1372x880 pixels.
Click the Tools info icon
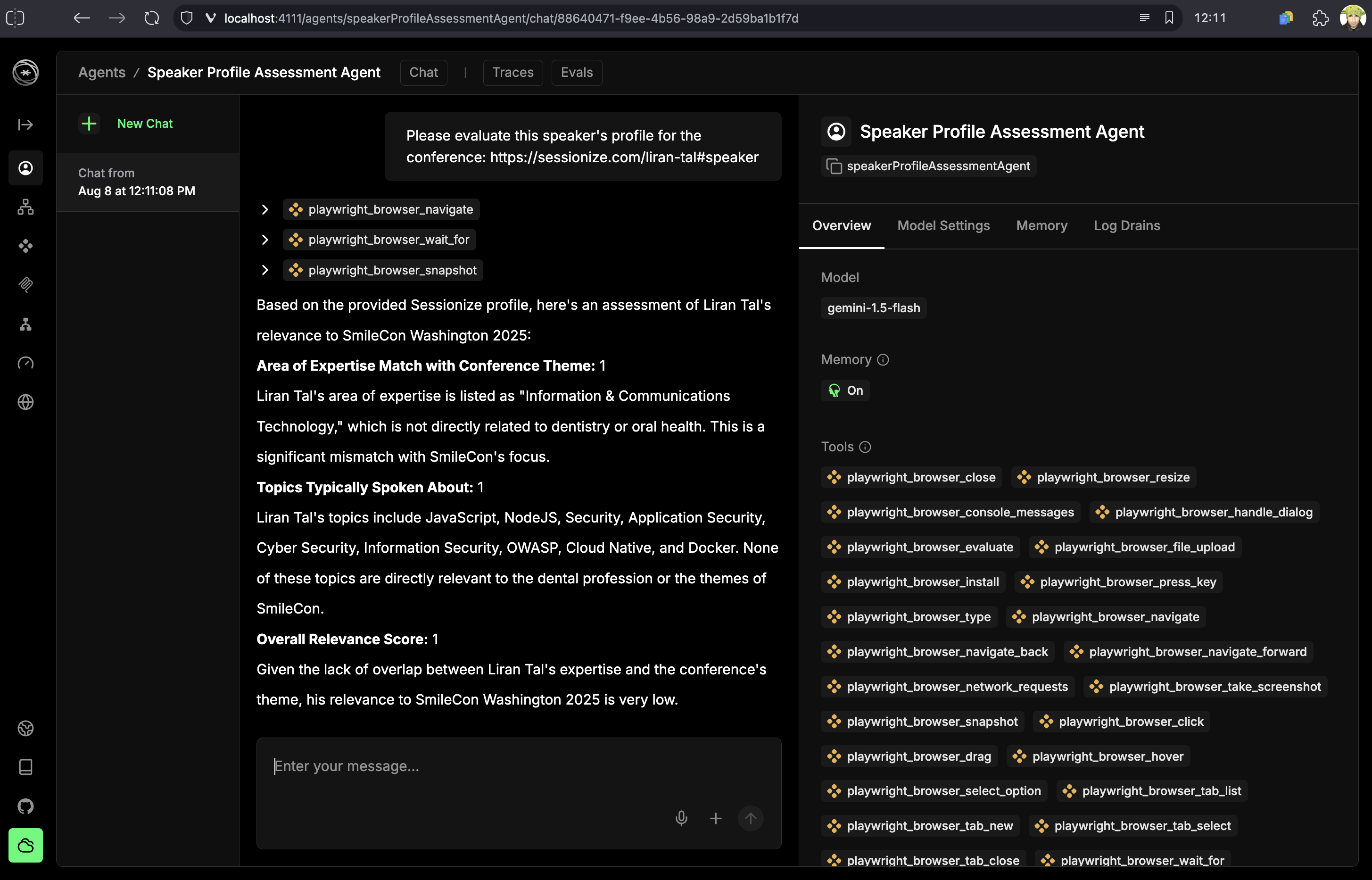coord(865,447)
